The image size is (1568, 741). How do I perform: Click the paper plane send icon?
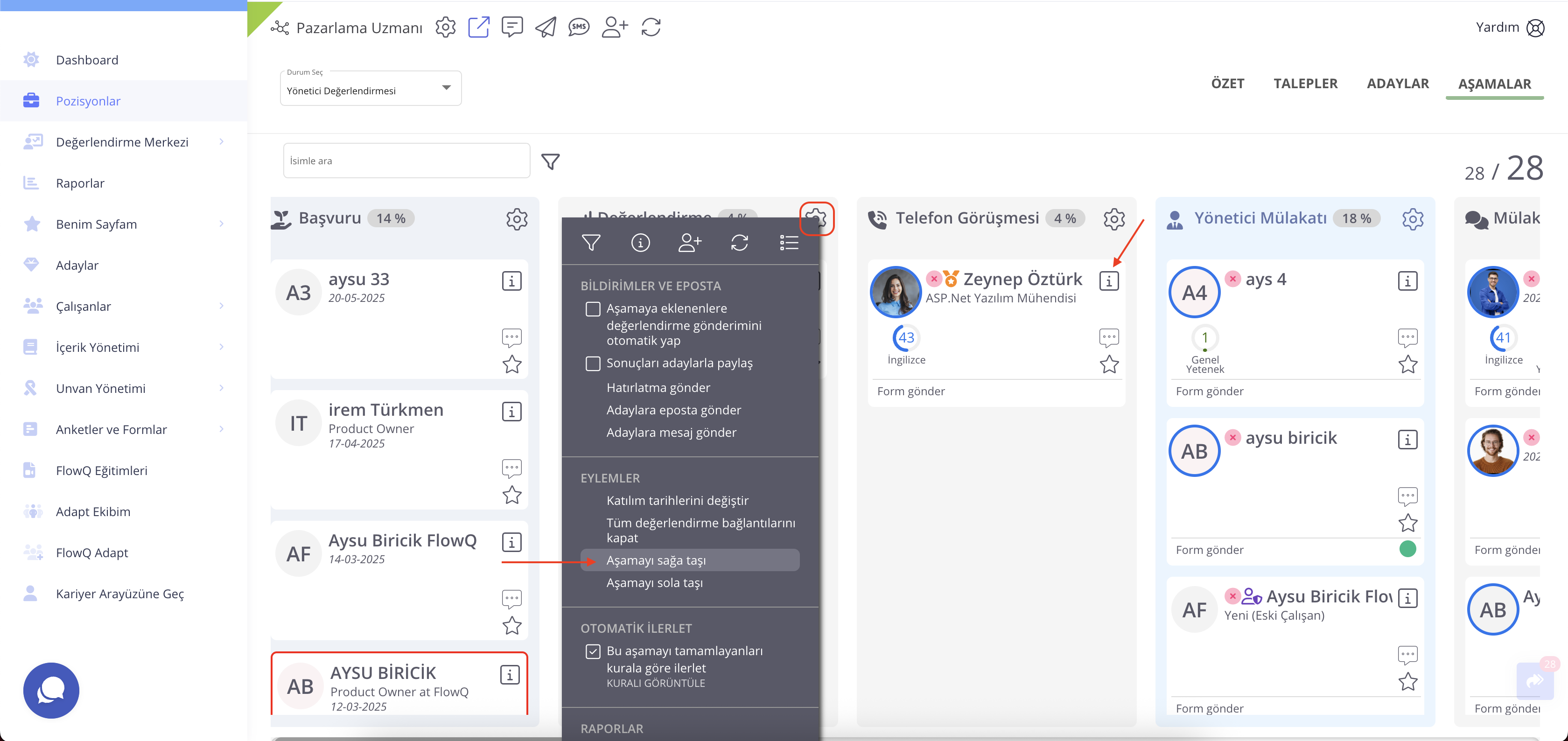pyautogui.click(x=546, y=28)
